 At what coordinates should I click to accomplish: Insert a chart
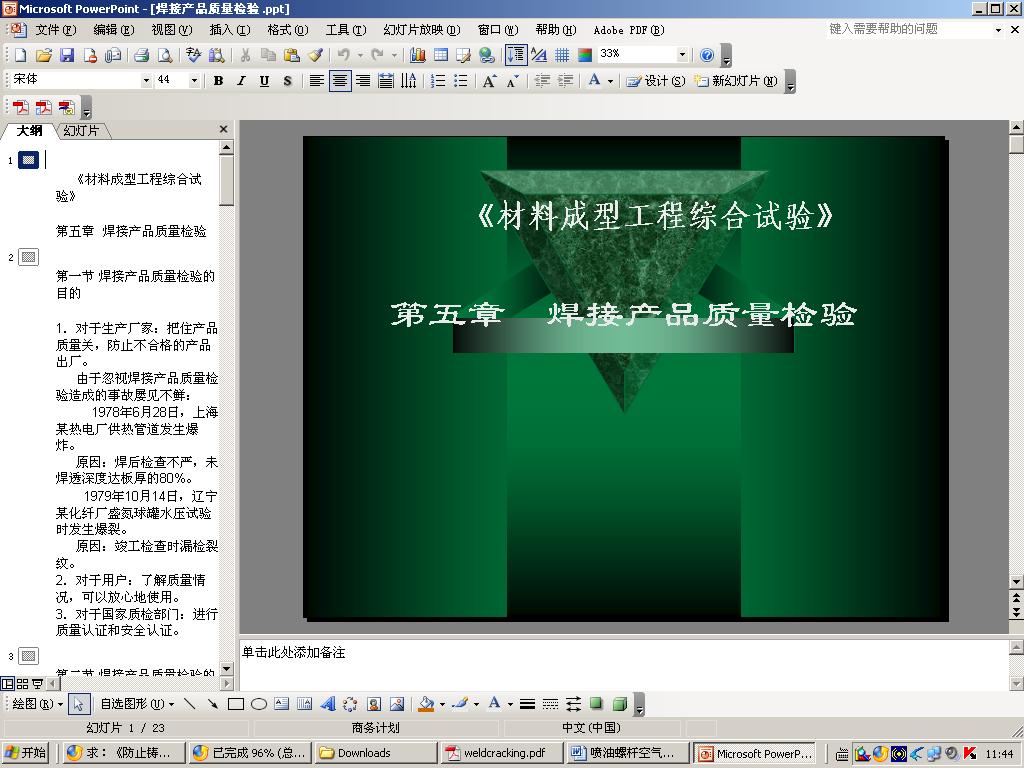pos(417,56)
